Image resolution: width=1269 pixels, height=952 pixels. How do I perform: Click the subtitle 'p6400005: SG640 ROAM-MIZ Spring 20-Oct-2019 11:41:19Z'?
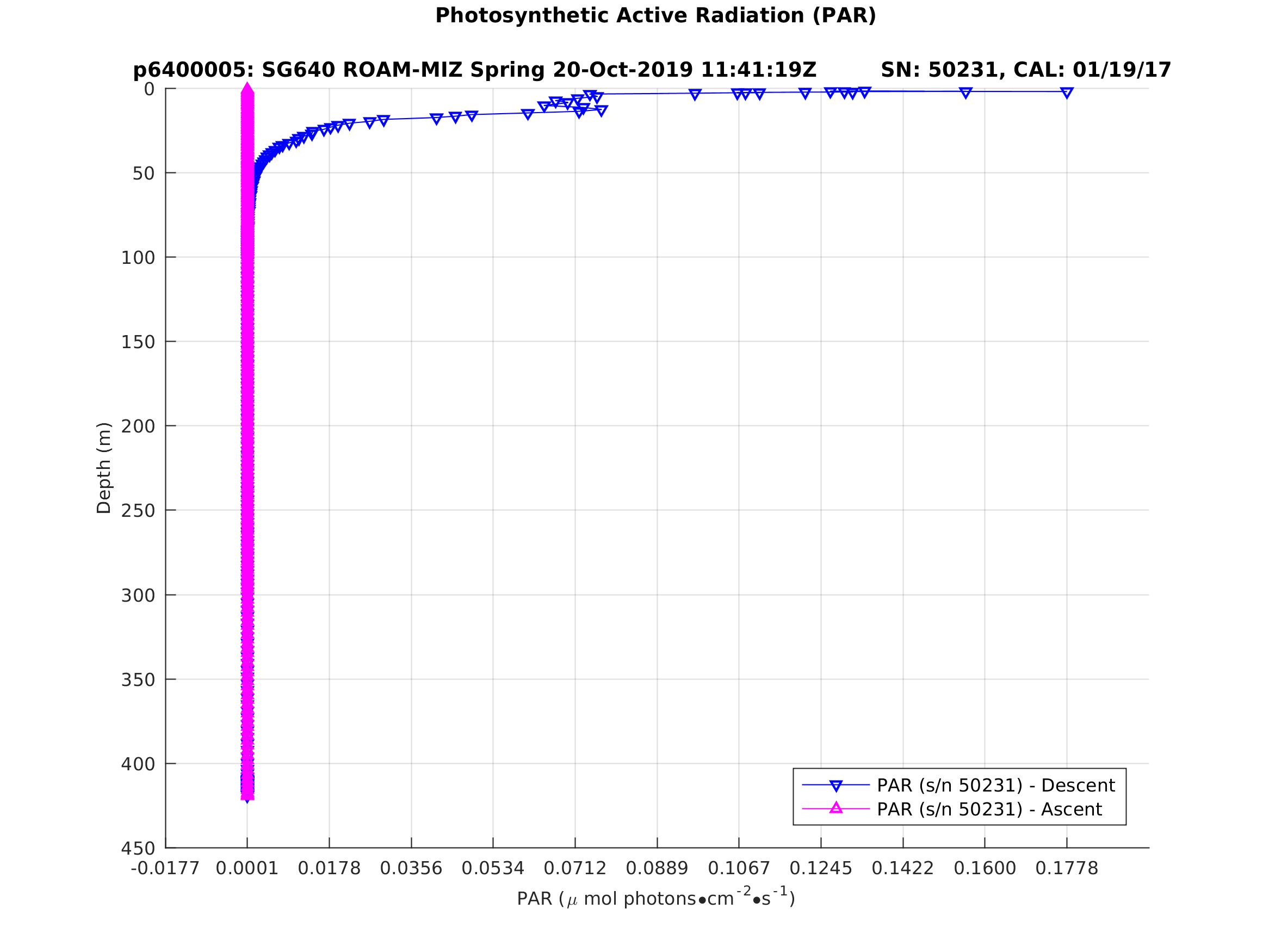(474, 71)
